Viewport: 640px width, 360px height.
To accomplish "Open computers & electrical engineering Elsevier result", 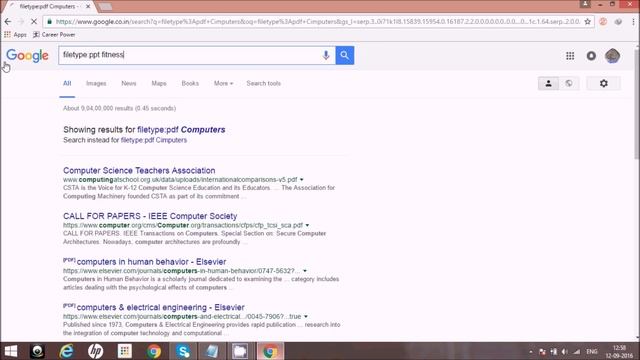I will (160, 307).
